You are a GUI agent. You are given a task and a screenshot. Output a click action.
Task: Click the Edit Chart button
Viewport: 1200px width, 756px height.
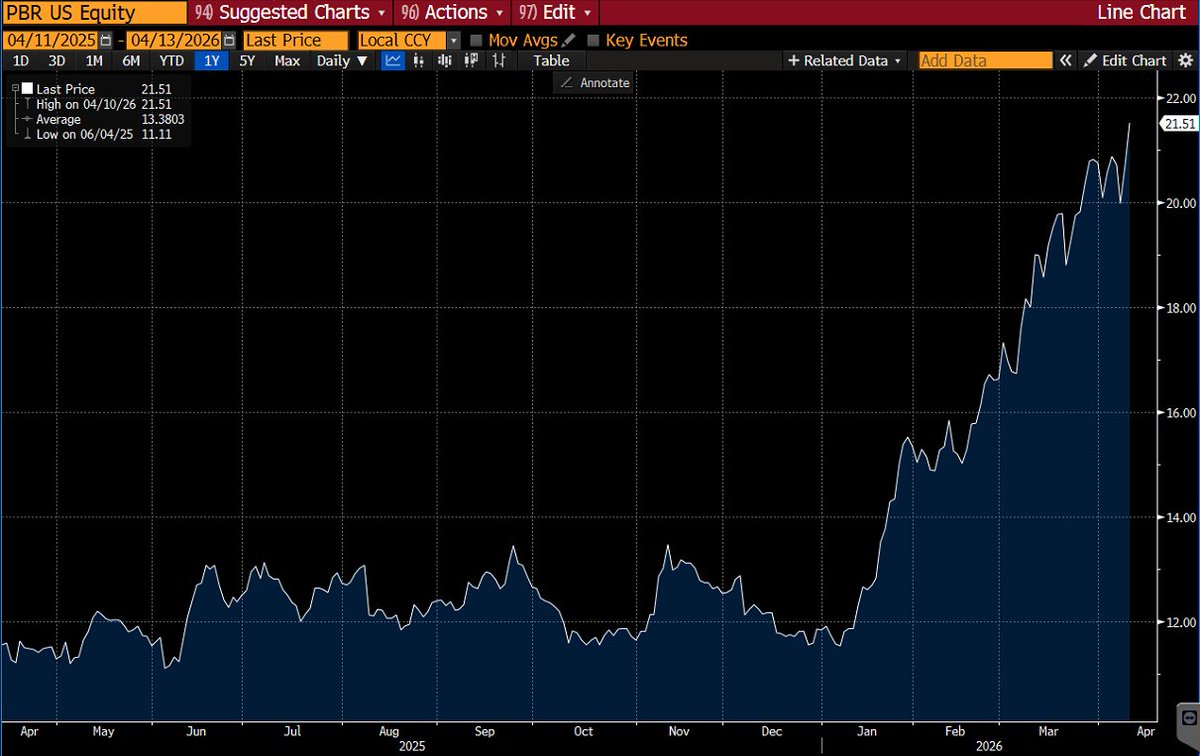(x=1124, y=60)
